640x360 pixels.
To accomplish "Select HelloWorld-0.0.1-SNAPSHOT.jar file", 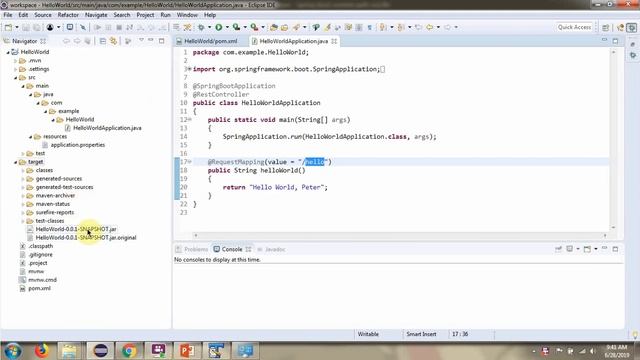I will [x=76, y=229].
